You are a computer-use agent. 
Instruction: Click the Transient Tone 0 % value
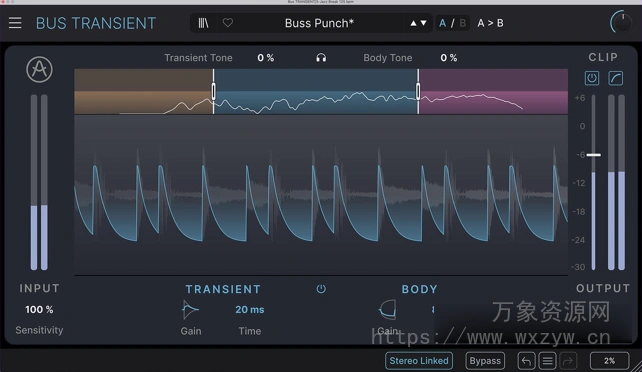click(266, 58)
